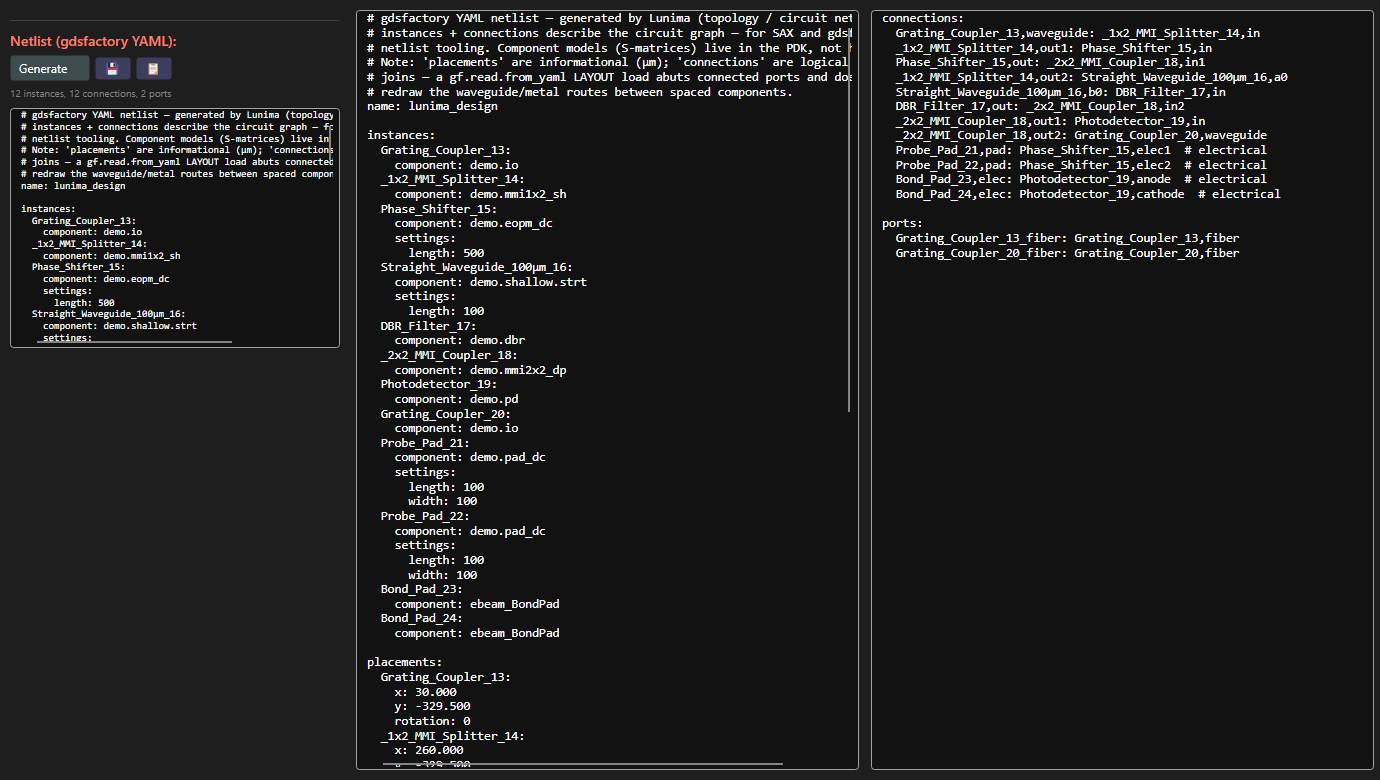Click the "Bond_Pad_24,elec" cathode connection line
1380x780 pixels.
tap(1088, 194)
